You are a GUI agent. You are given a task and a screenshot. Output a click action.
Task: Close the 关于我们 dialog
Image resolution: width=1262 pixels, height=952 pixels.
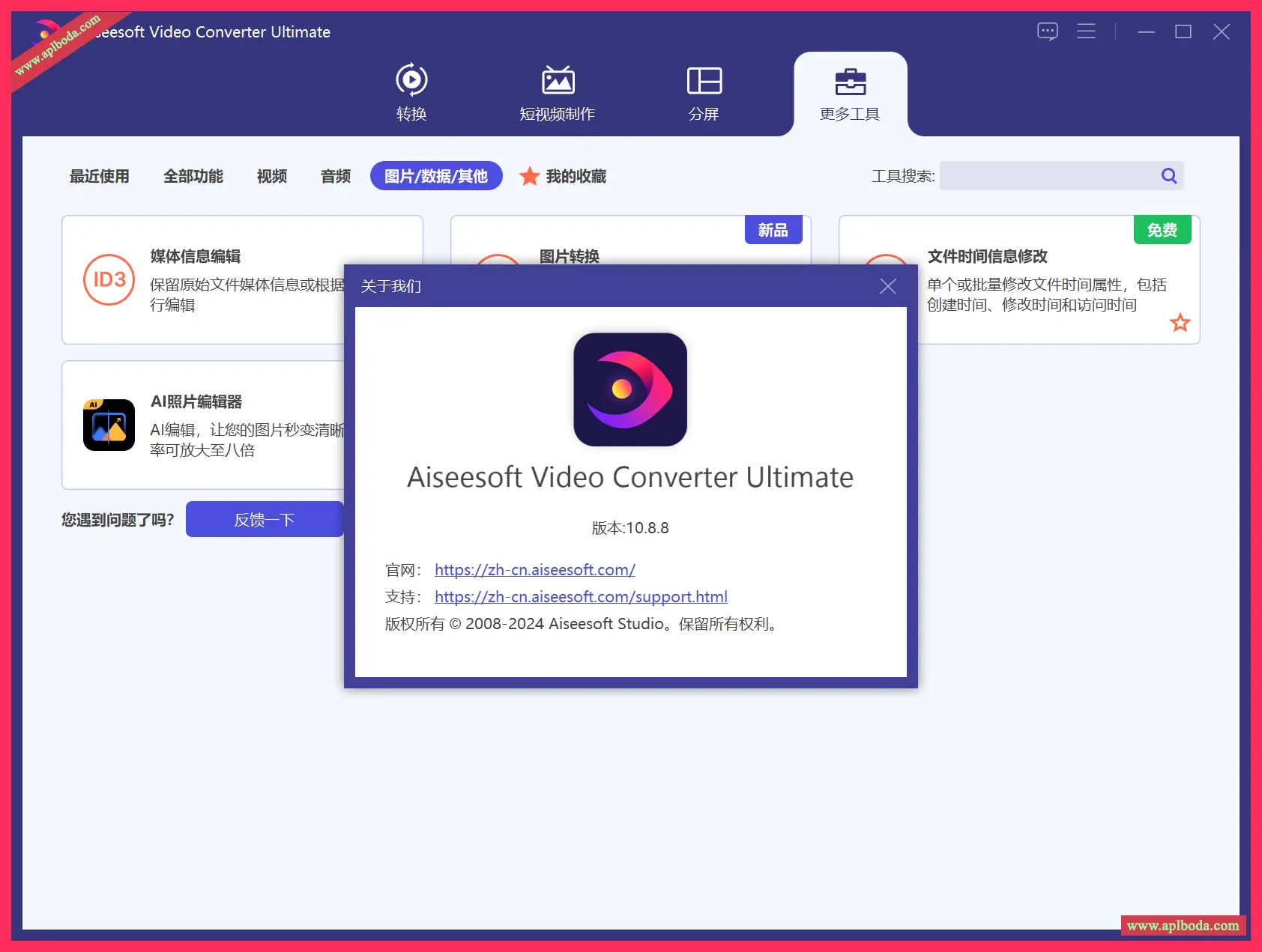(887, 286)
